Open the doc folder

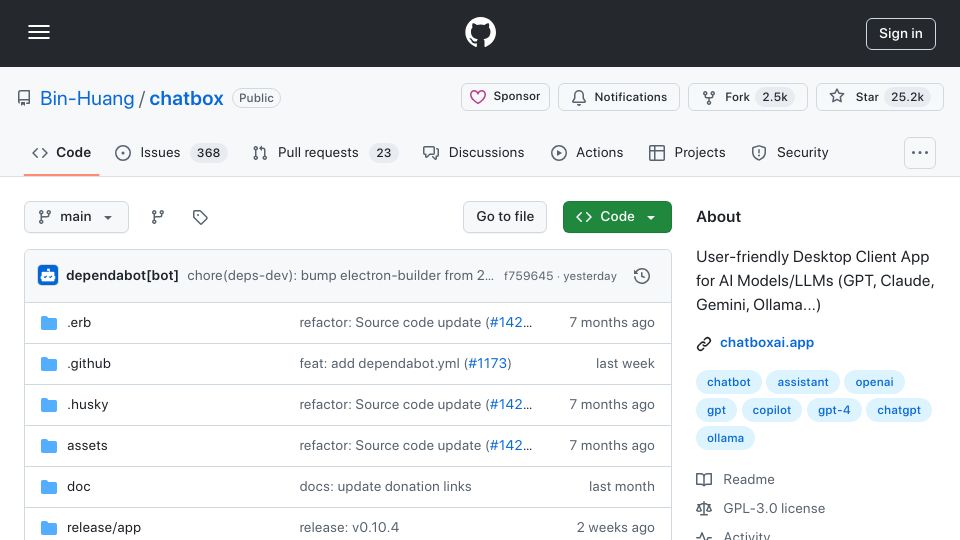coord(78,487)
